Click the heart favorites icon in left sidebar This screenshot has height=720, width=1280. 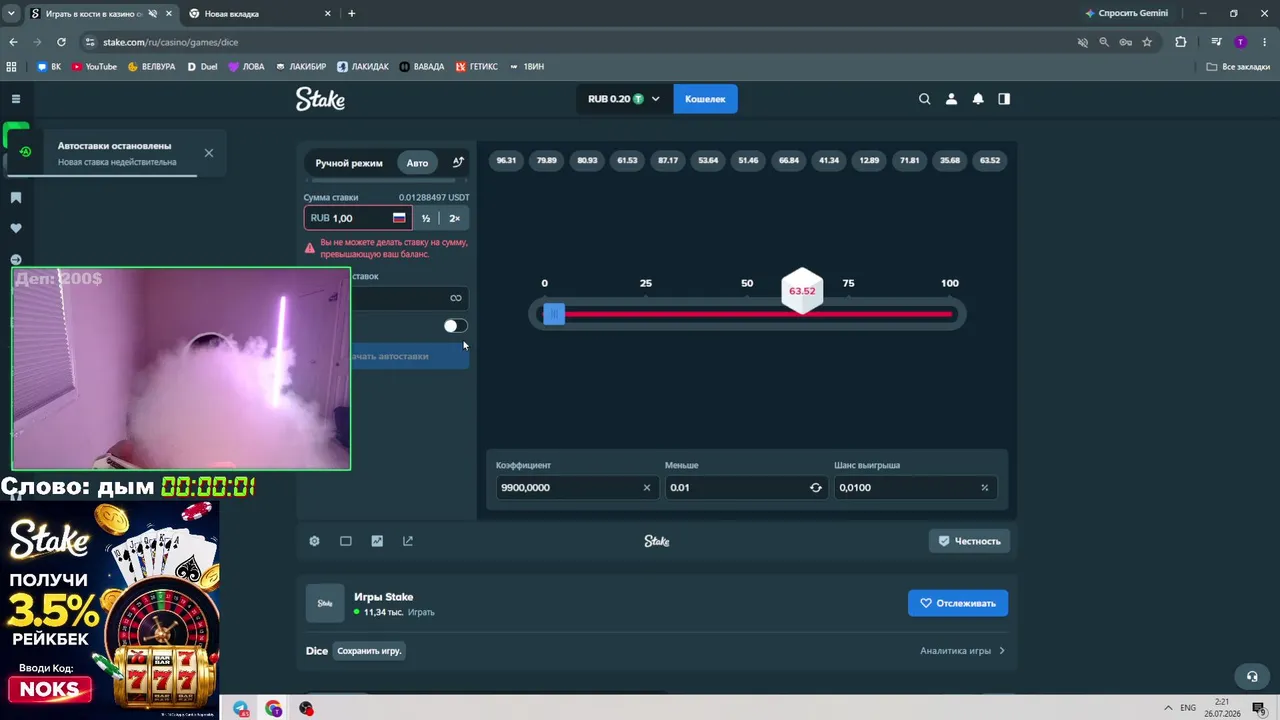pos(16,228)
